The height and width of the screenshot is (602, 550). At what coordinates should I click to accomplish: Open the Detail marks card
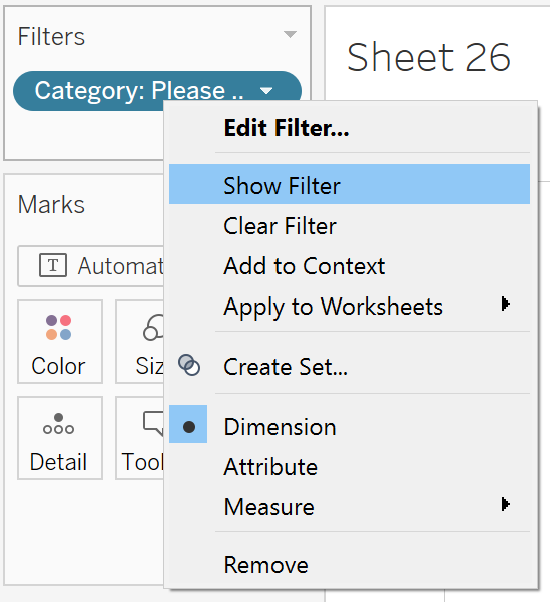coord(59,438)
